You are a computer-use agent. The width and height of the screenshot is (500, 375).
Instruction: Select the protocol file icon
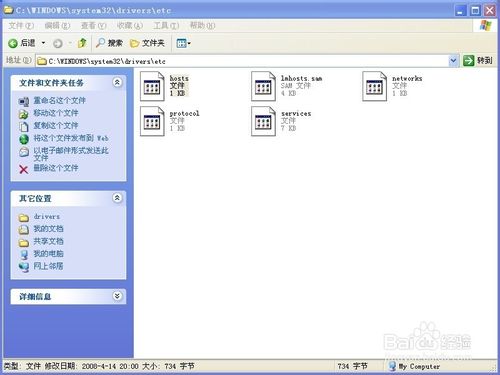(x=152, y=121)
